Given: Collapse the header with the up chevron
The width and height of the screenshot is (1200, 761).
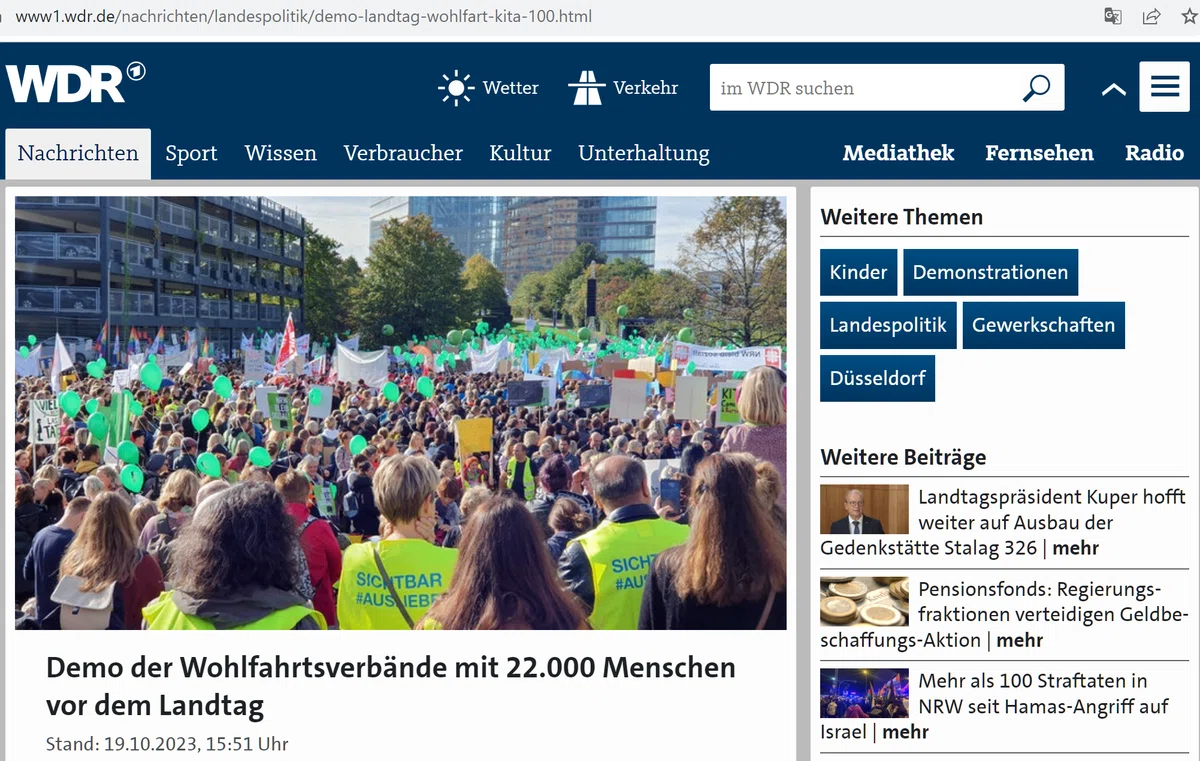Looking at the screenshot, I should tap(1113, 89).
